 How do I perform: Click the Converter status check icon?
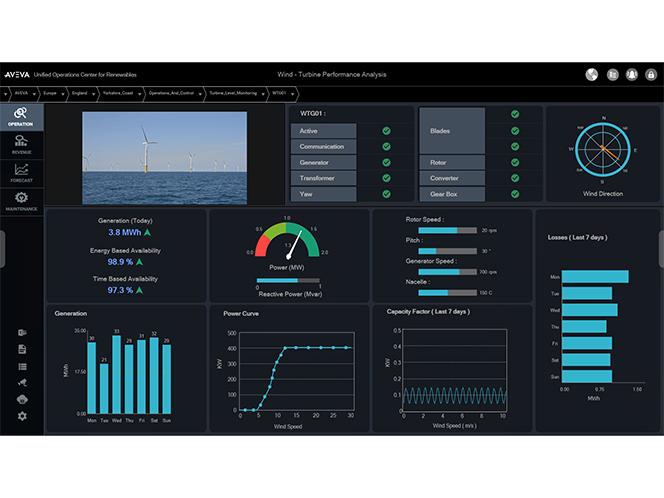515,178
